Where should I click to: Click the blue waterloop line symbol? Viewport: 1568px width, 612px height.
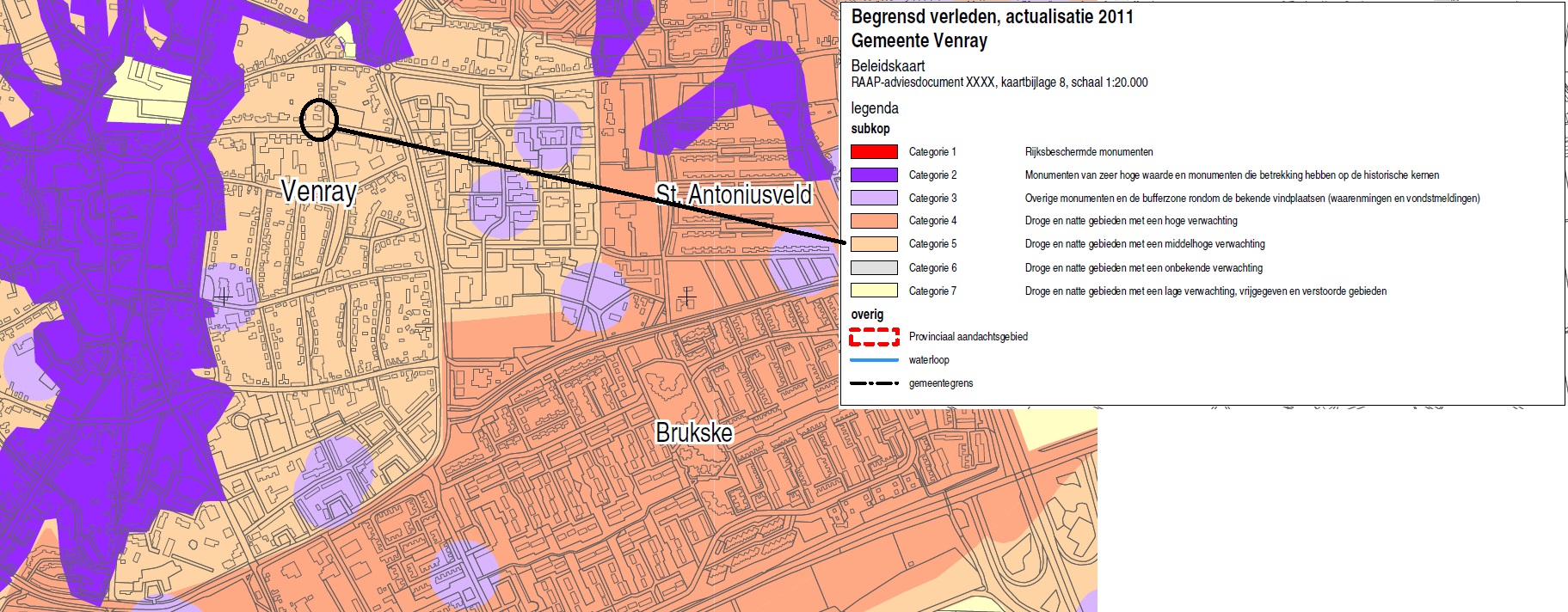874,360
